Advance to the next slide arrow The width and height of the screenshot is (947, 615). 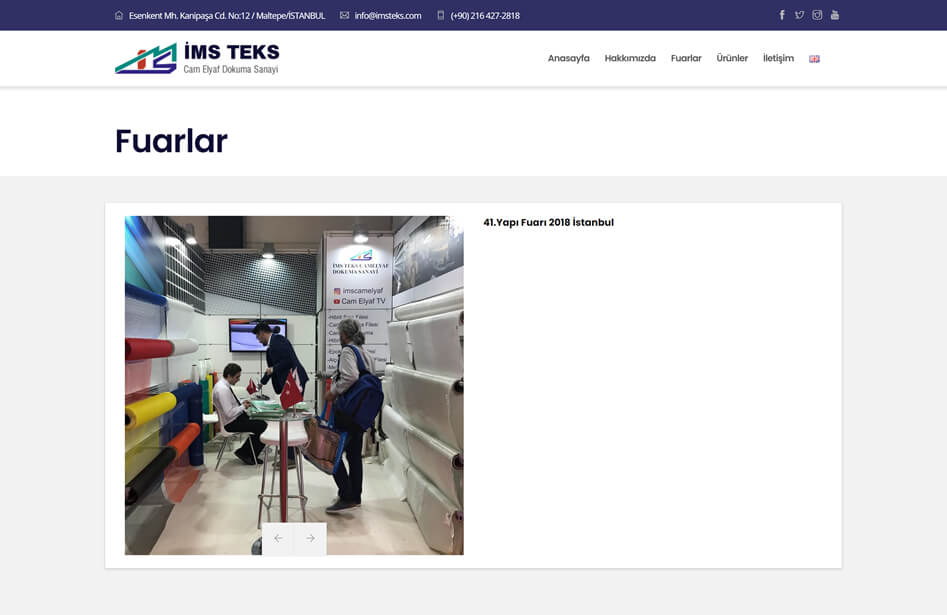(x=310, y=538)
